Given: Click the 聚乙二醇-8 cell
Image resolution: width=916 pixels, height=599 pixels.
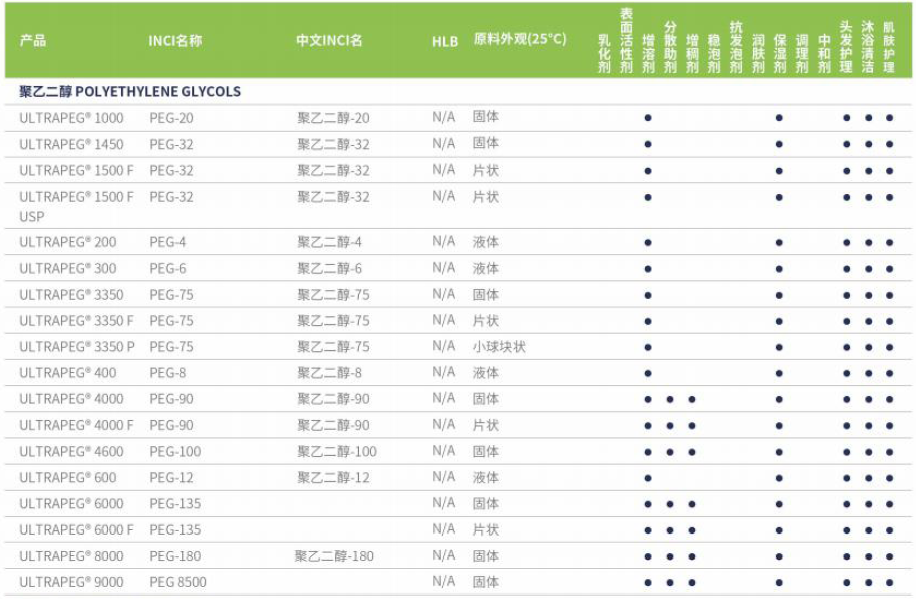Looking at the screenshot, I should click(x=329, y=373).
